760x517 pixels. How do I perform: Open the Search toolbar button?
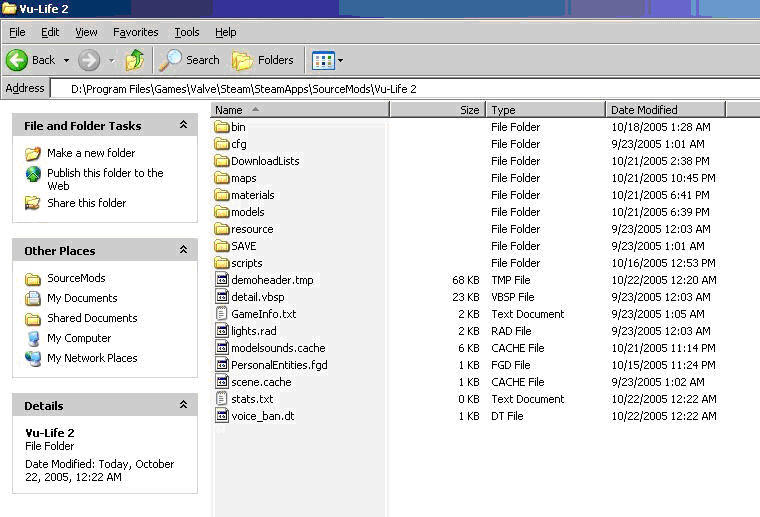(x=190, y=60)
